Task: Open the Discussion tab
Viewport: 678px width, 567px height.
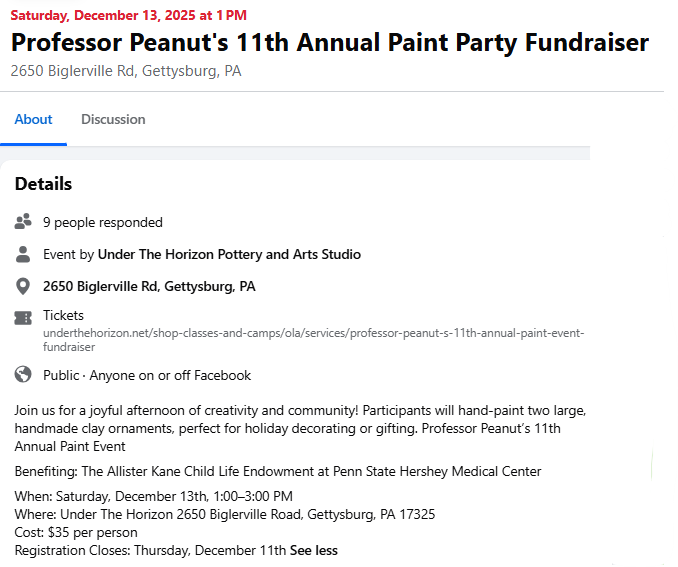Action: click(x=113, y=120)
